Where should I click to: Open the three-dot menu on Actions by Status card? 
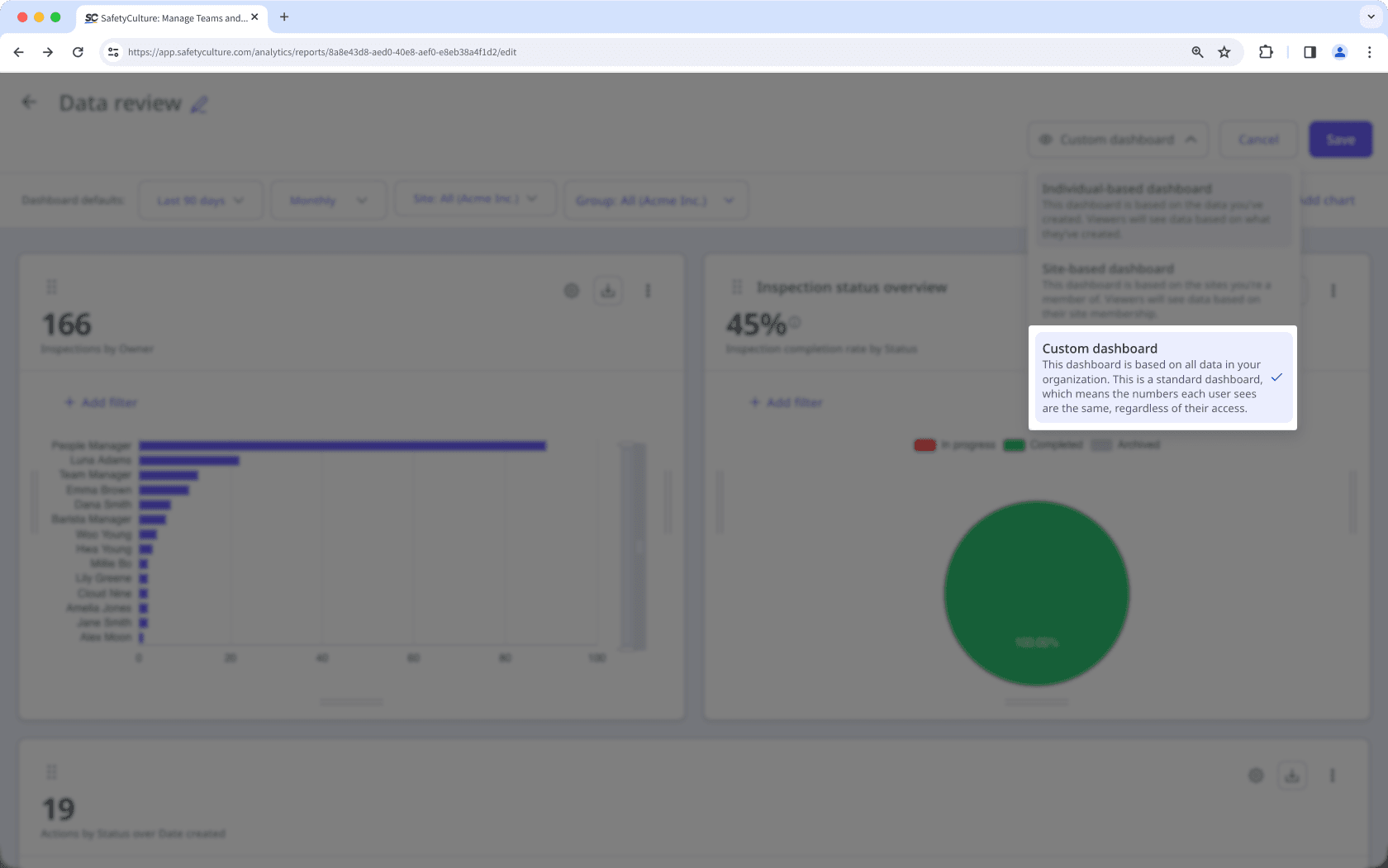click(1333, 776)
